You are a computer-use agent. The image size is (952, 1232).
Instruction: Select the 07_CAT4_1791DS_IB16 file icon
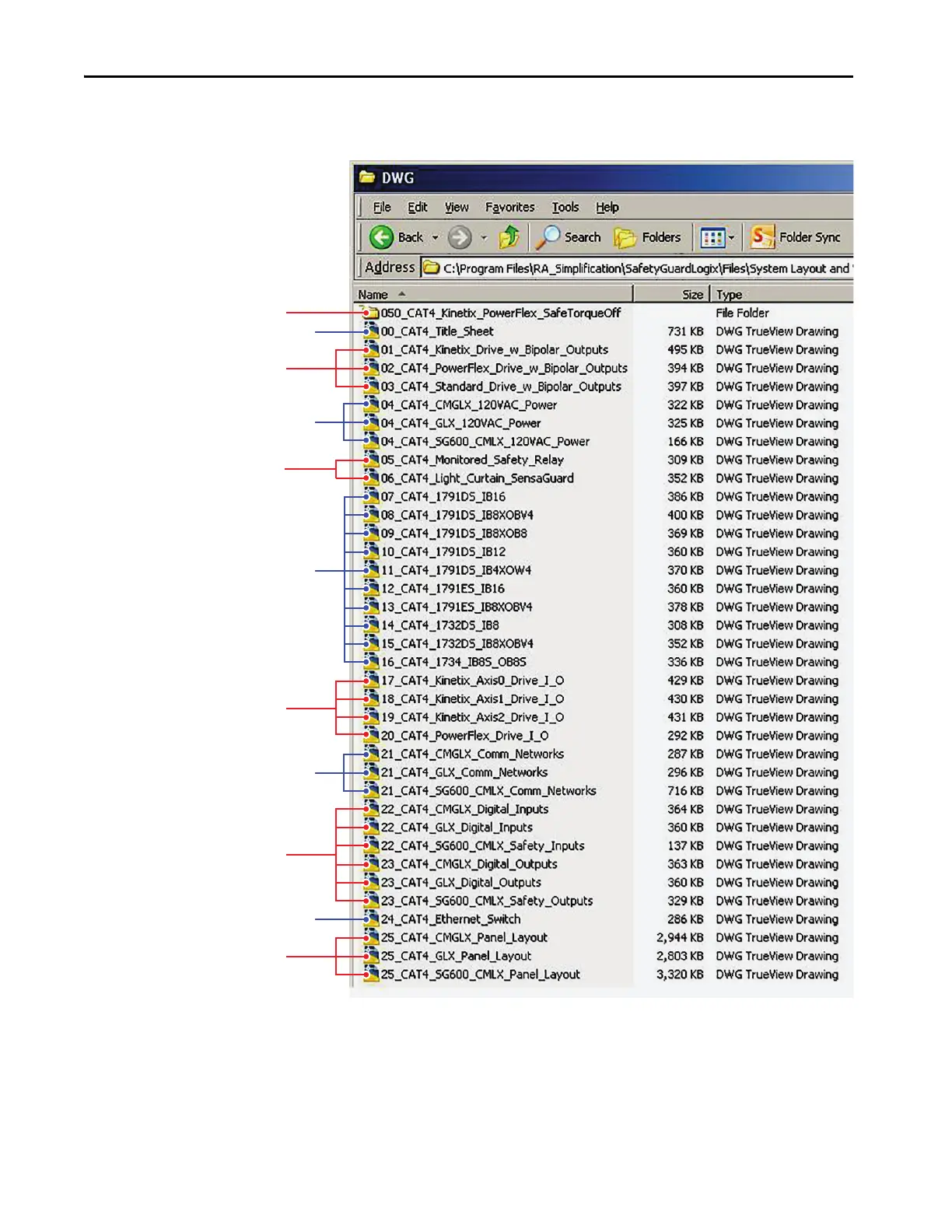(x=371, y=497)
